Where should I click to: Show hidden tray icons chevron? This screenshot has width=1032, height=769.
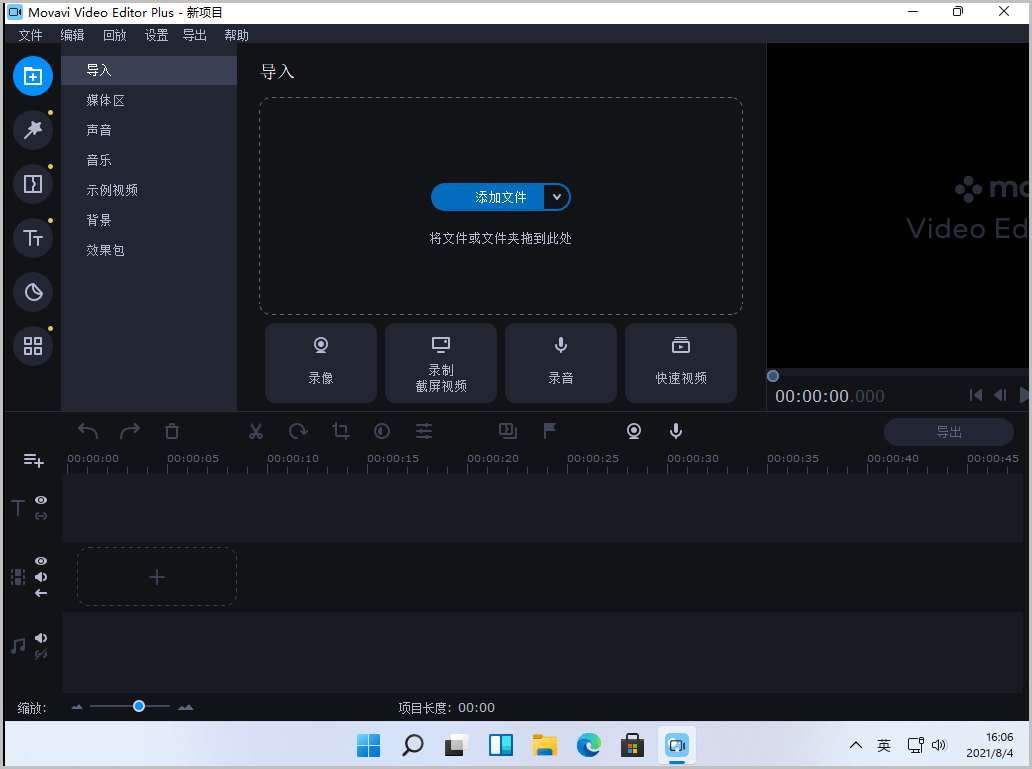(856, 745)
